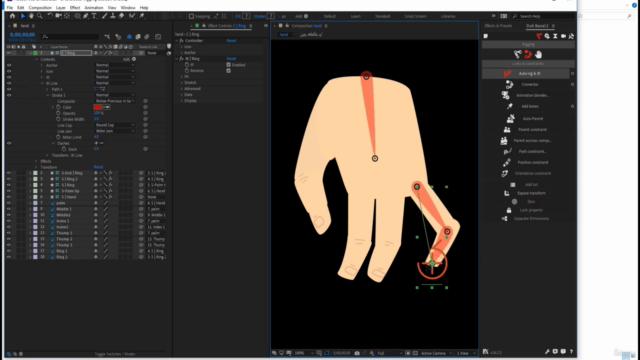Reset the Controller effect

pos(231,41)
